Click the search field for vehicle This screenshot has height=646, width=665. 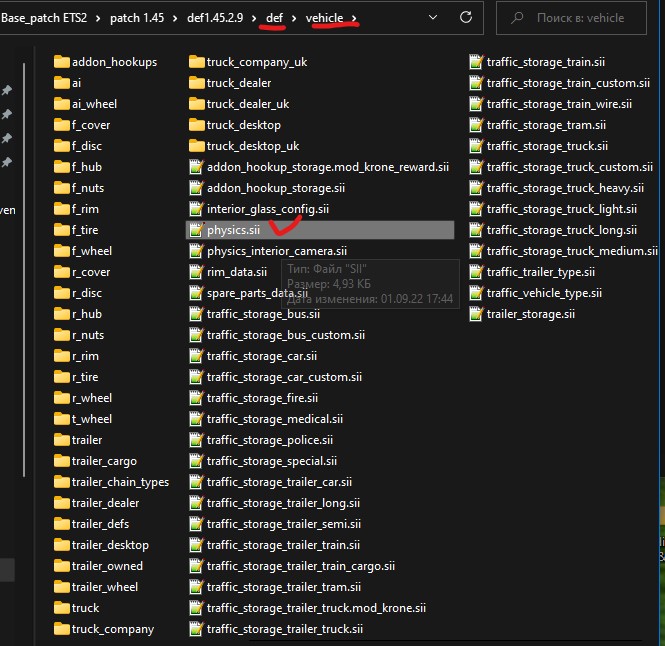(571, 18)
